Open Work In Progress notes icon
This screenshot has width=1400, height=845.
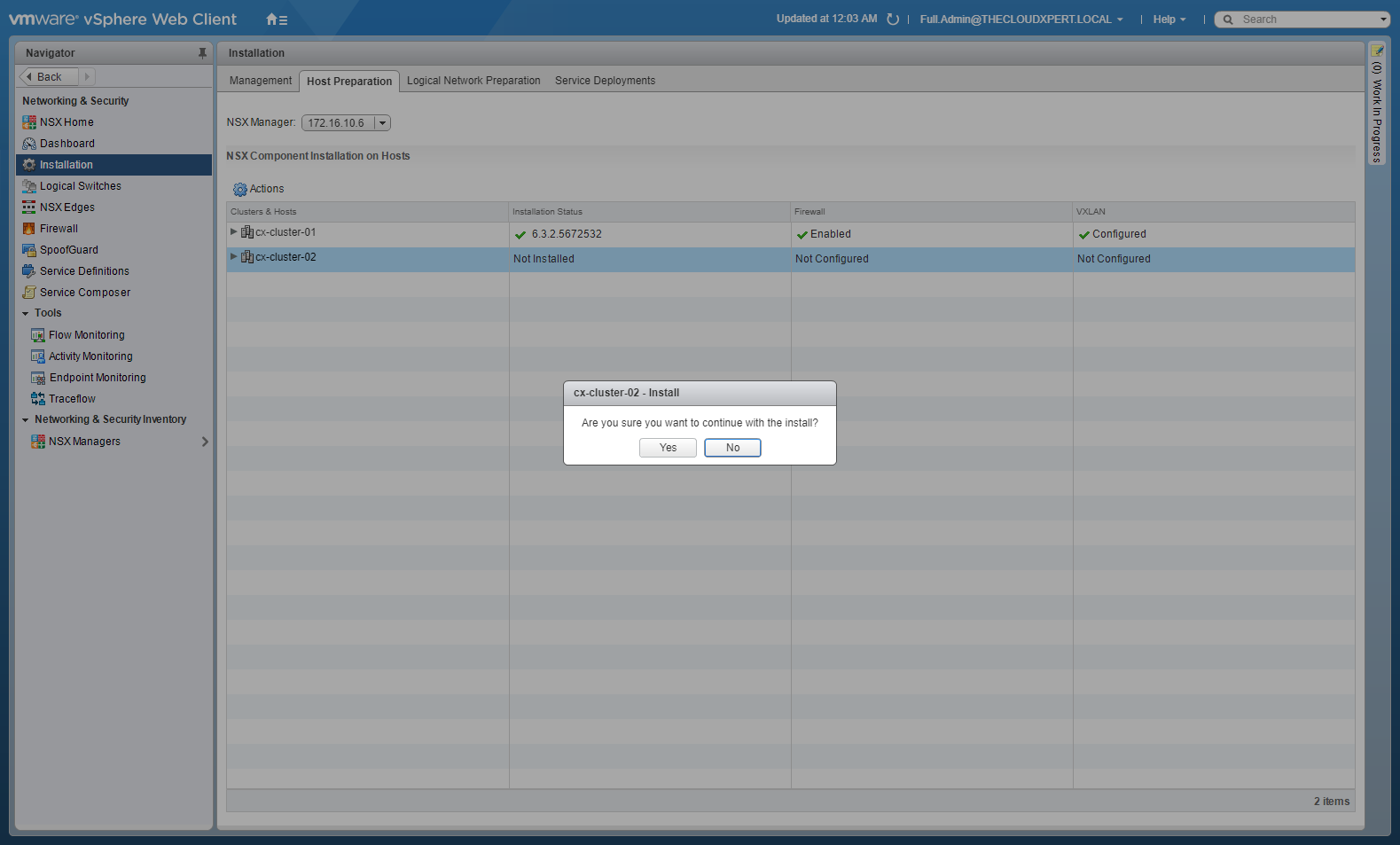click(x=1377, y=51)
